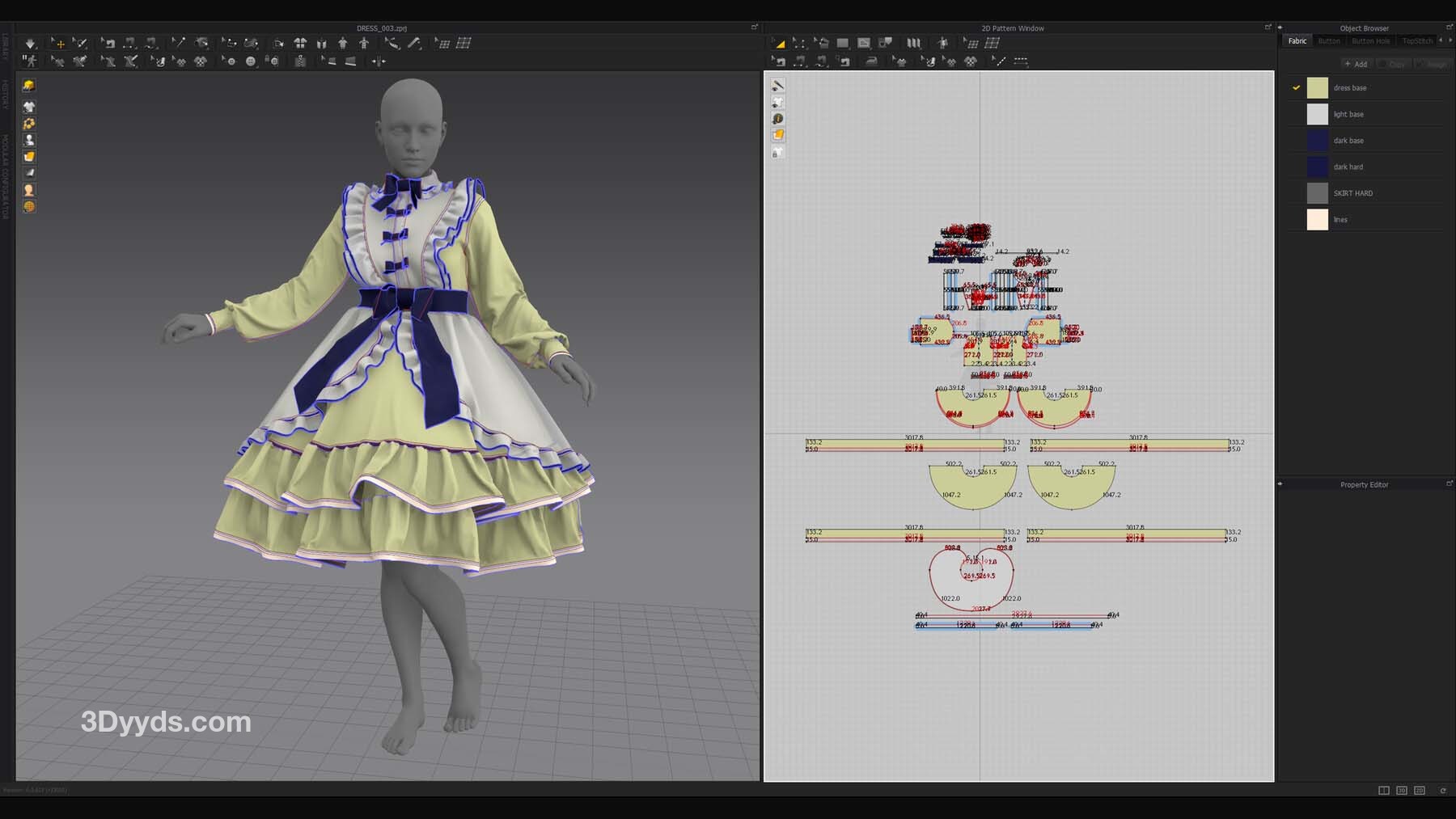Select the Edit Pattern yellow triangle tool
Image resolution: width=1456 pixels, height=819 pixels.
[779, 44]
